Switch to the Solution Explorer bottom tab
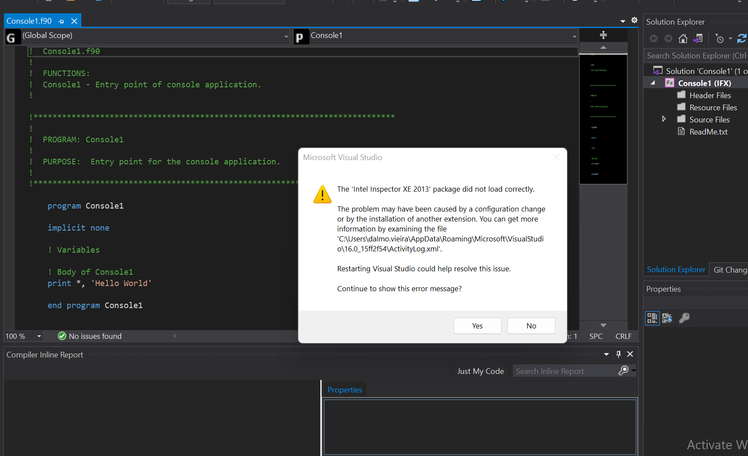Viewport: 748px width, 456px height. pyautogui.click(x=675, y=269)
